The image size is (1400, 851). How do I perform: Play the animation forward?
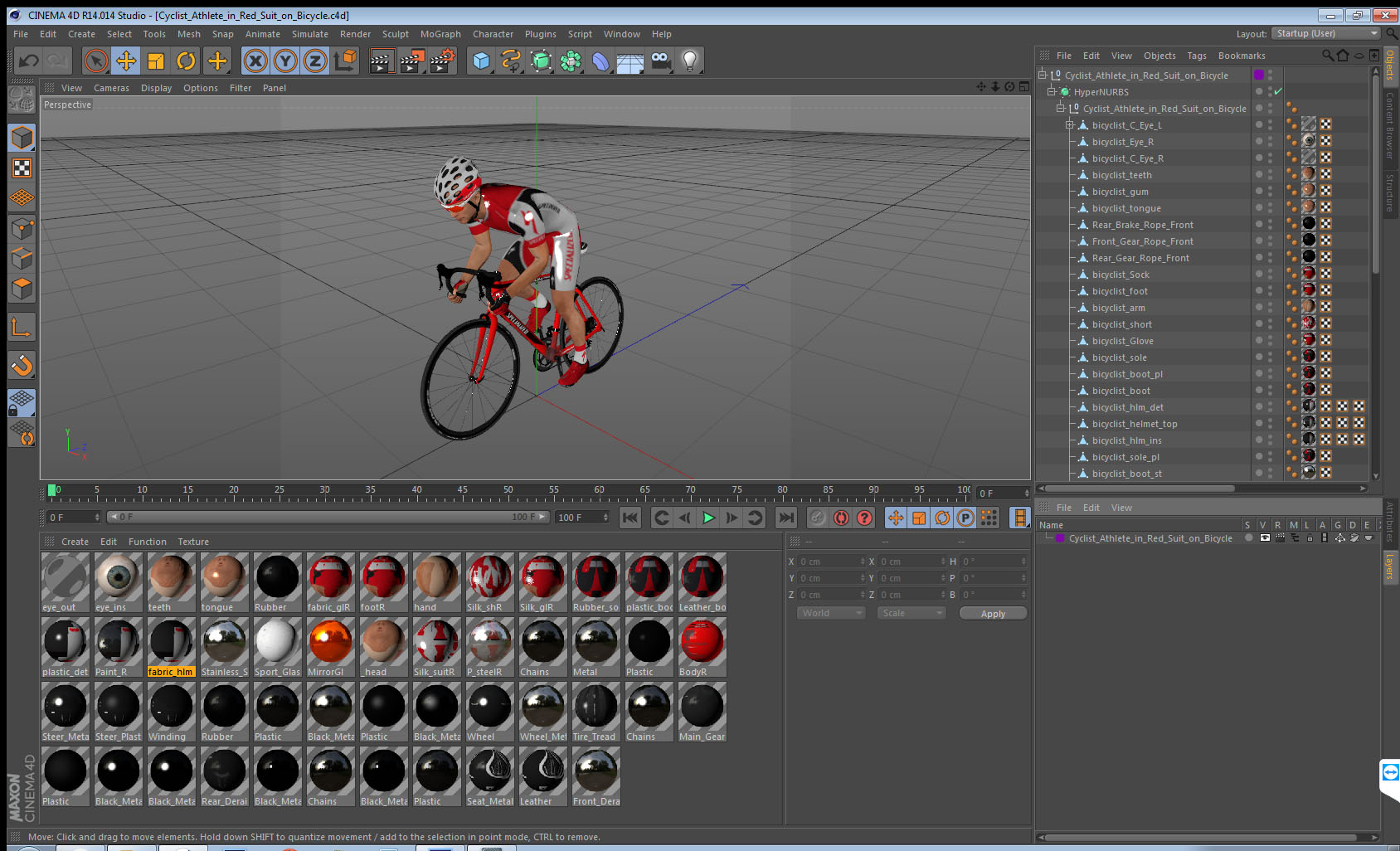[x=708, y=518]
